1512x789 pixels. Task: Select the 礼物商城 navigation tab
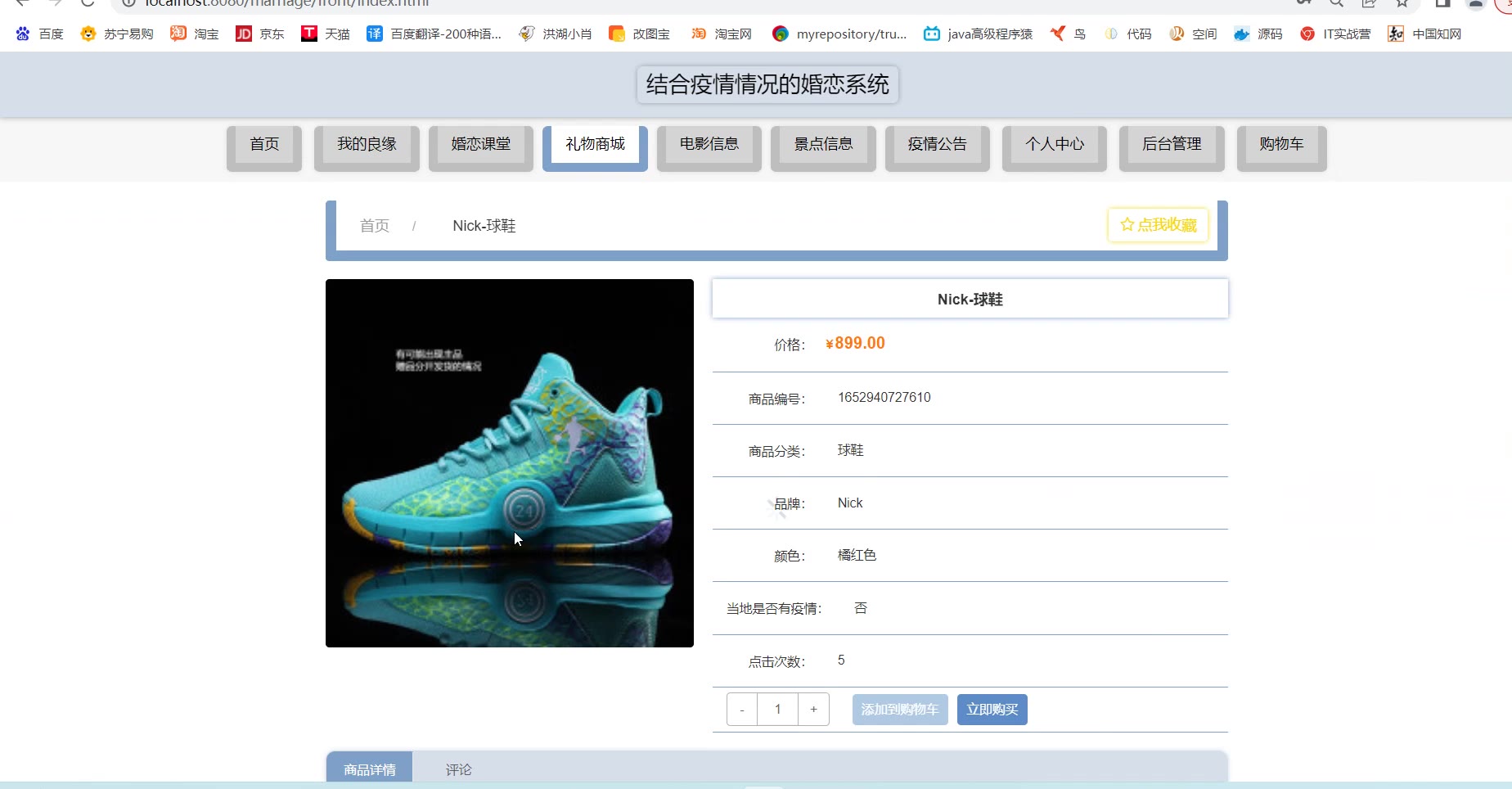pyautogui.click(x=595, y=147)
